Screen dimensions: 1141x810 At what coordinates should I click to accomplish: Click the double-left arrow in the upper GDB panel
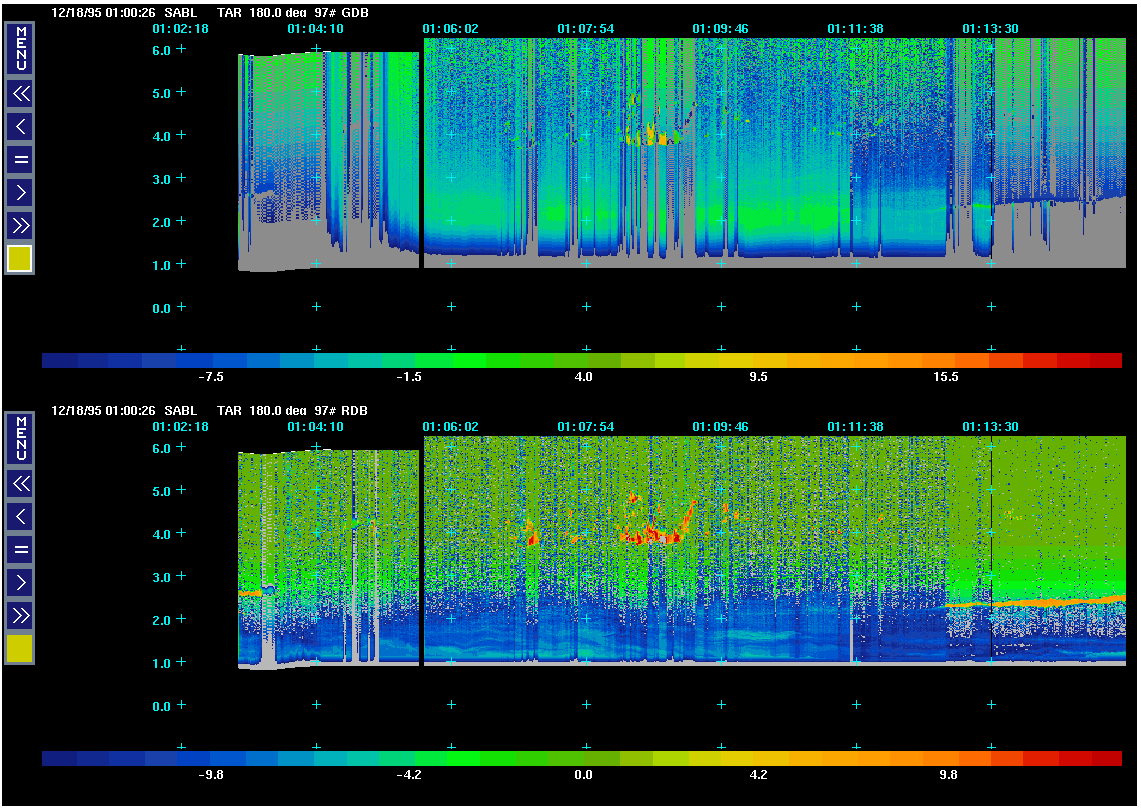point(20,94)
